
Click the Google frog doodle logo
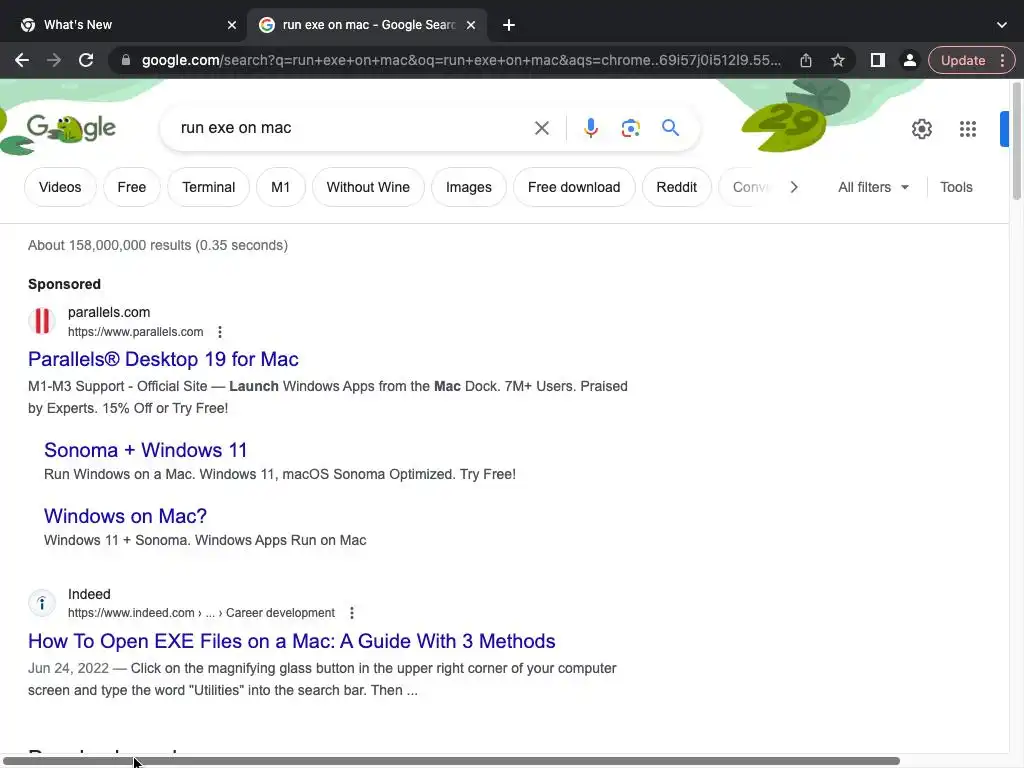point(71,128)
